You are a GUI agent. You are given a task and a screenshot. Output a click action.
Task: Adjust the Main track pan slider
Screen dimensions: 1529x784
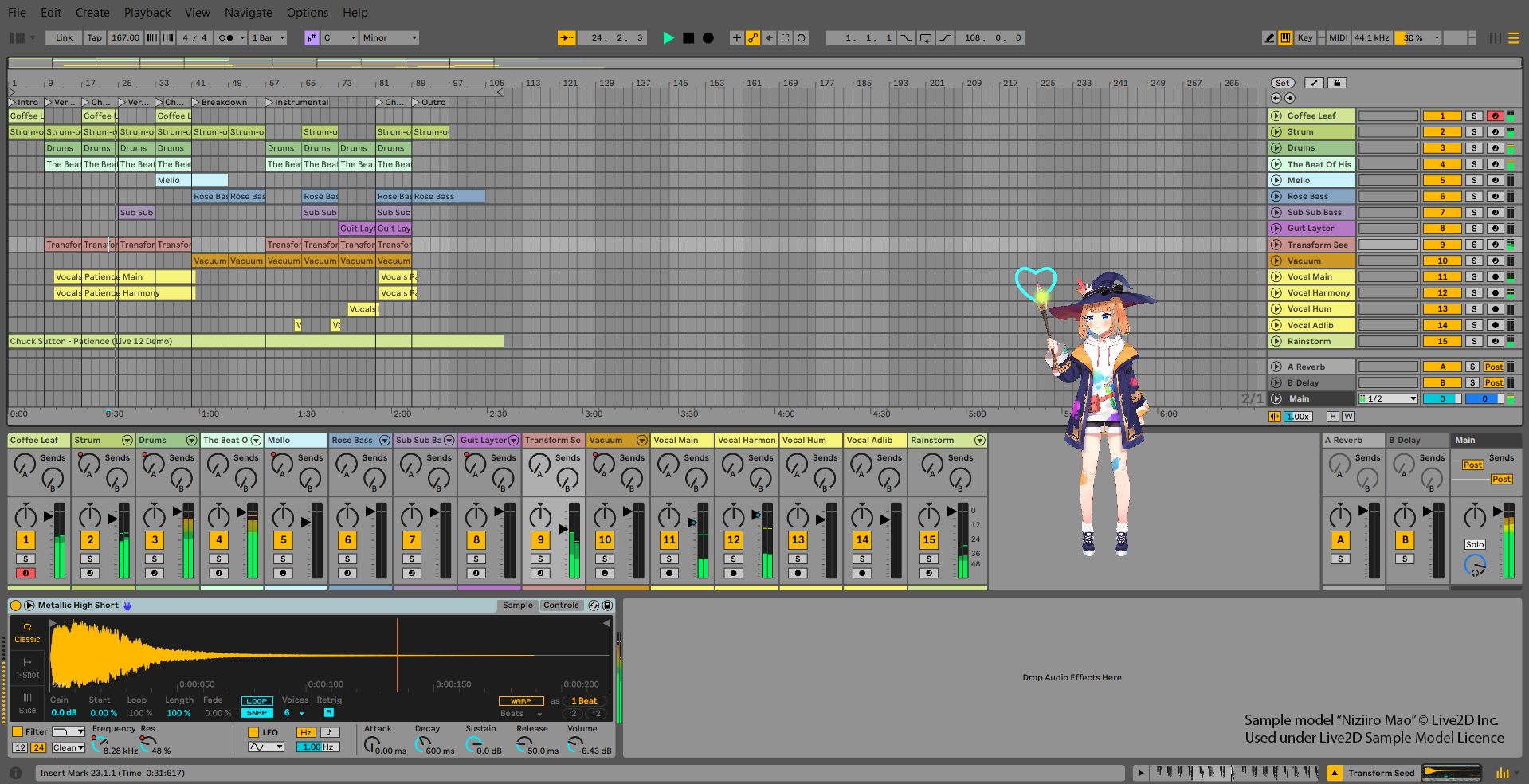pyautogui.click(x=1484, y=398)
